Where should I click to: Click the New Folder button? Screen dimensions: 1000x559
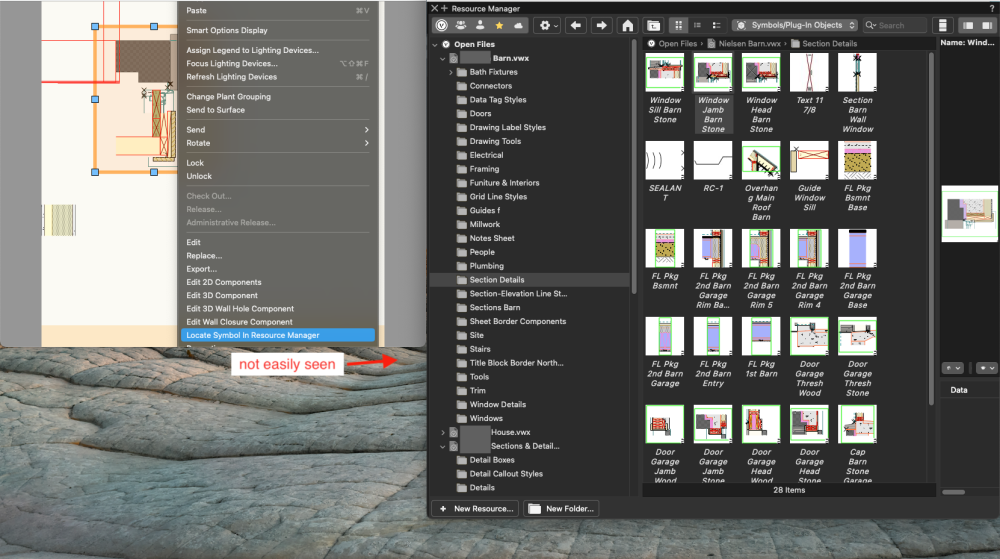[562, 509]
